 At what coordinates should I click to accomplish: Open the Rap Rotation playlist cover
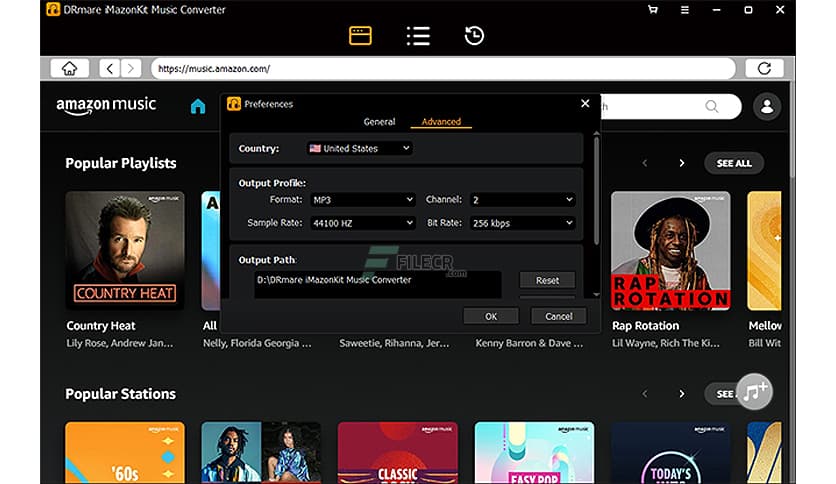click(x=671, y=251)
